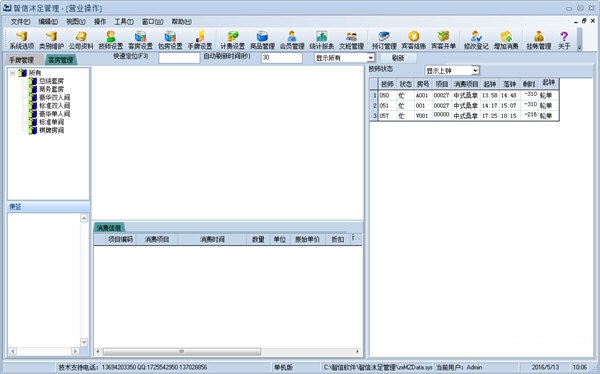Screen dimensions: 600x374
Task: Open 技师设置 technician settings icon
Action: coord(111,40)
